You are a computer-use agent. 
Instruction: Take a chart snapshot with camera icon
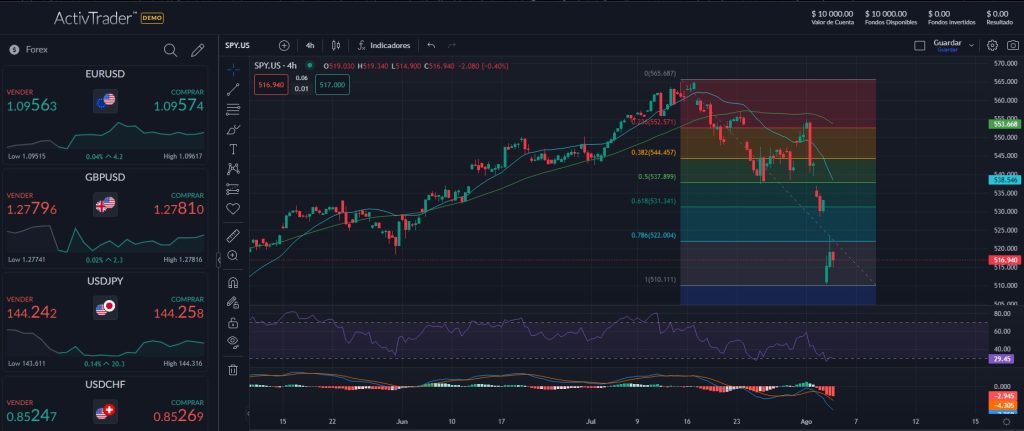point(1011,45)
